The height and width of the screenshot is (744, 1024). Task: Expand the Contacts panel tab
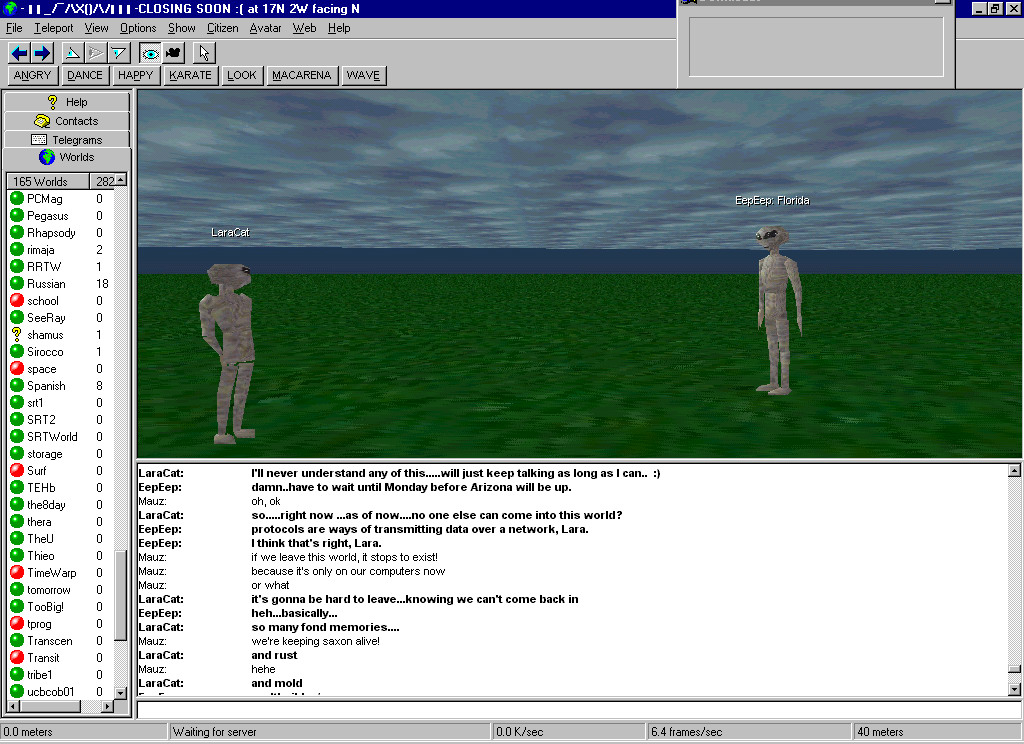pyautogui.click(x=67, y=121)
